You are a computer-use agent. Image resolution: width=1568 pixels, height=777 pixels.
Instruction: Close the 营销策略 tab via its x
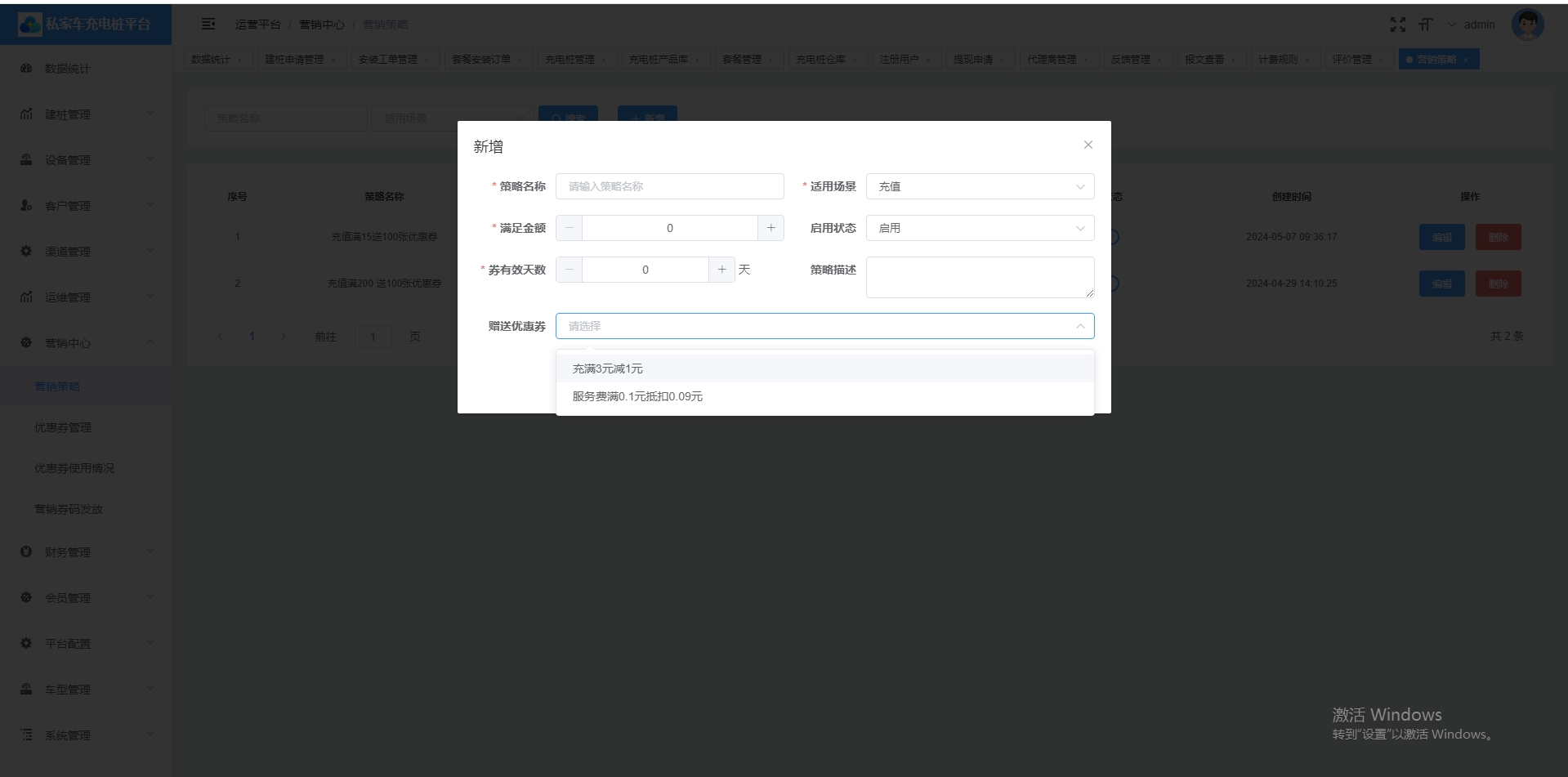(x=1466, y=60)
